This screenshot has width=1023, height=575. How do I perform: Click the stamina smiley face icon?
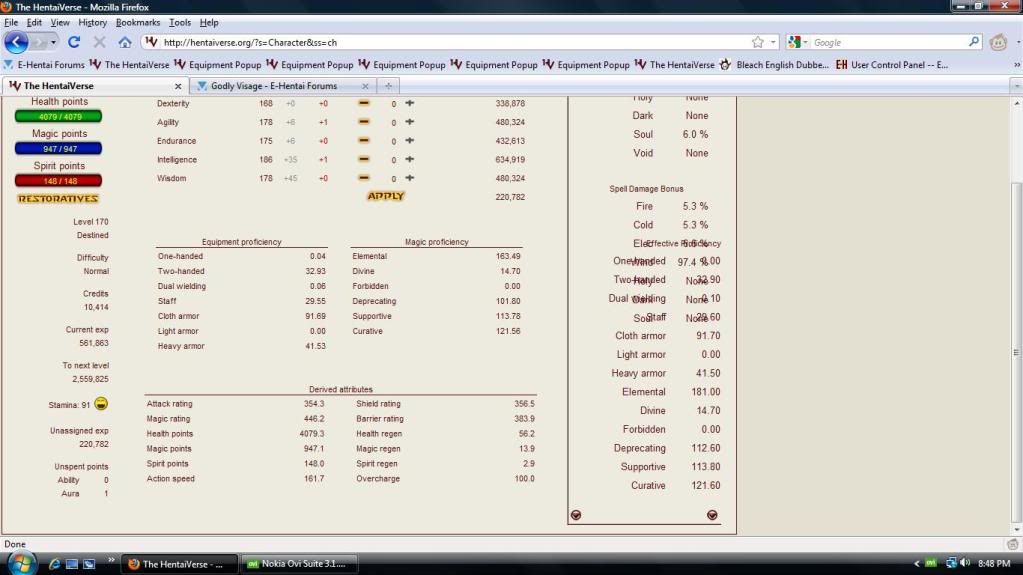click(x=101, y=404)
